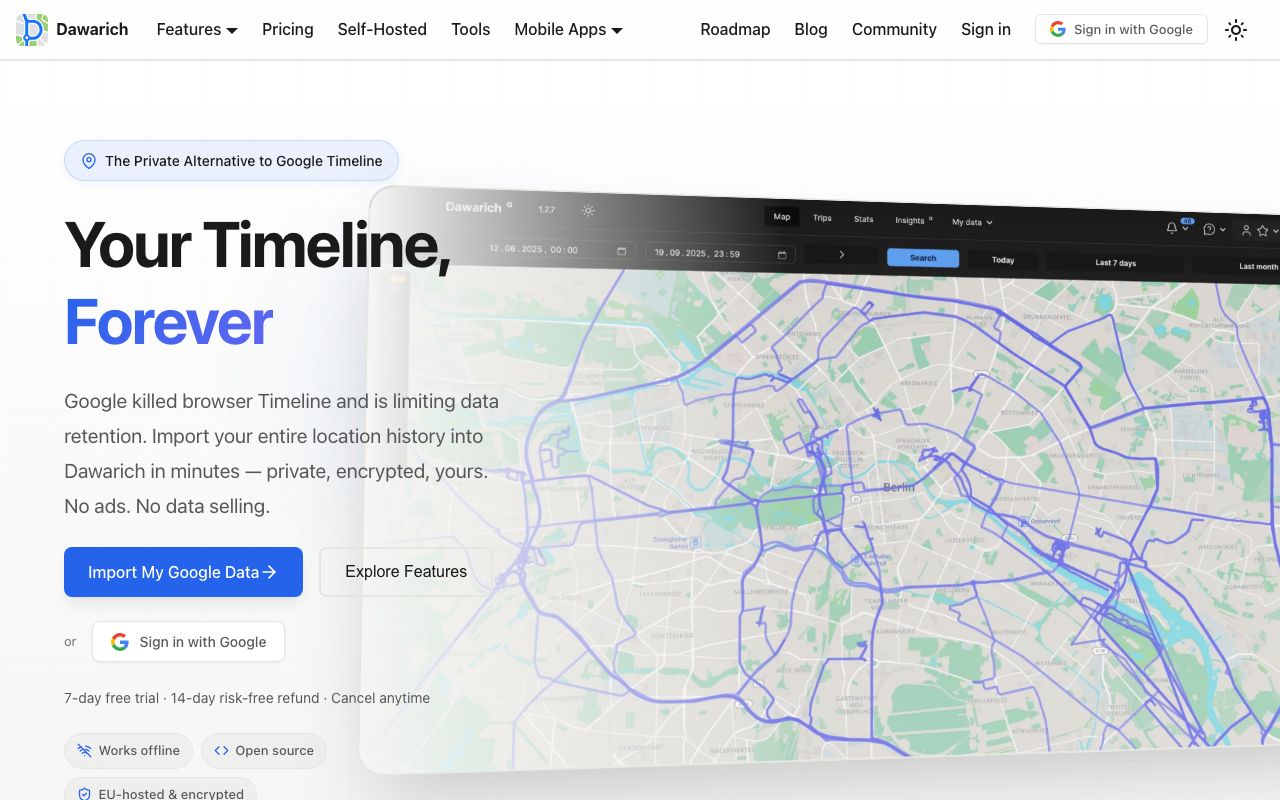Click the Private Alternative to Google Timeline badge

231,161
